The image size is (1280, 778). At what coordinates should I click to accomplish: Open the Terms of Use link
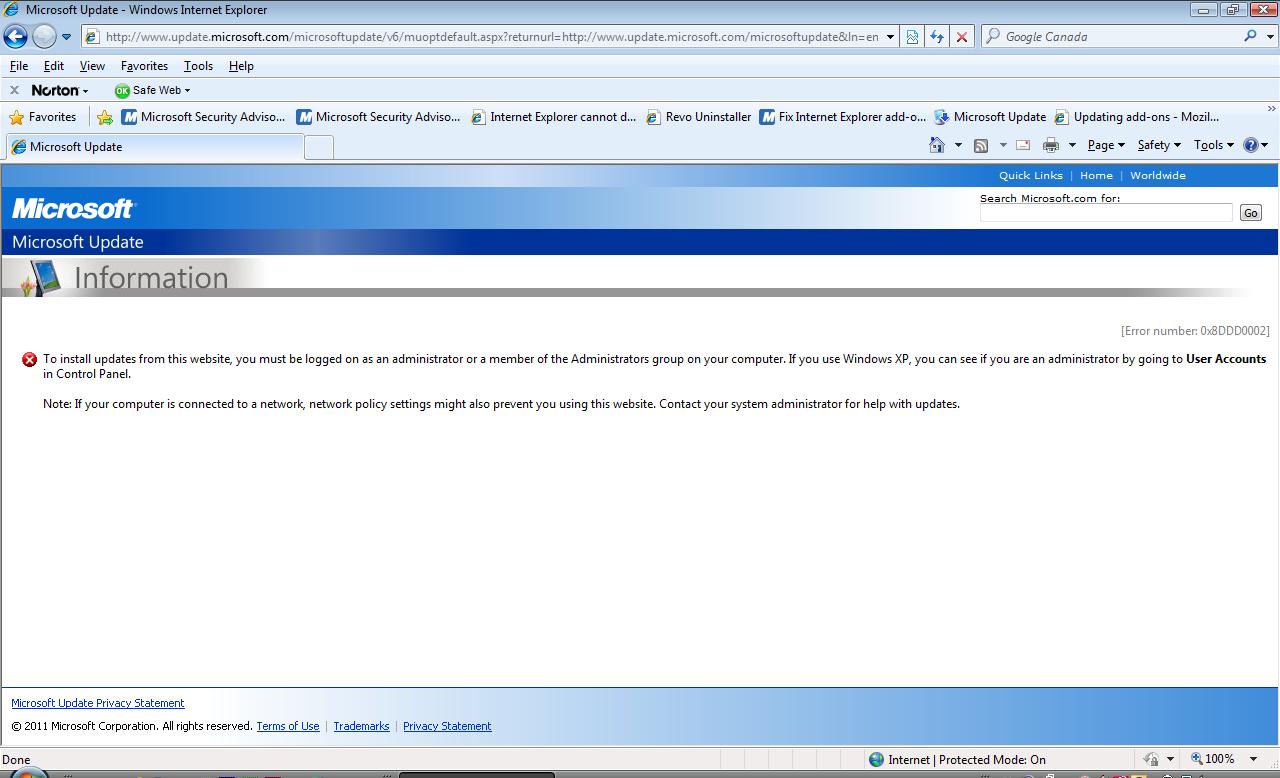click(x=288, y=726)
